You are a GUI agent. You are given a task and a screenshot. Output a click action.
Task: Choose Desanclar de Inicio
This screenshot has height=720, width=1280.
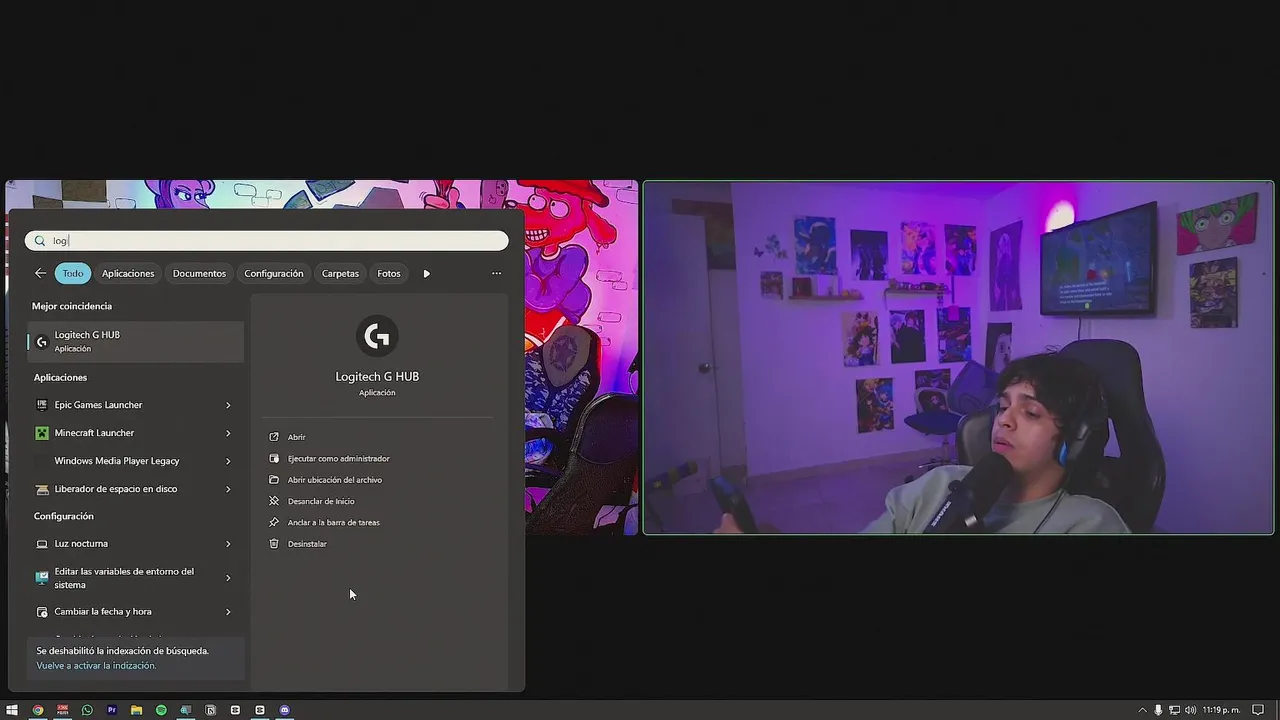point(321,501)
